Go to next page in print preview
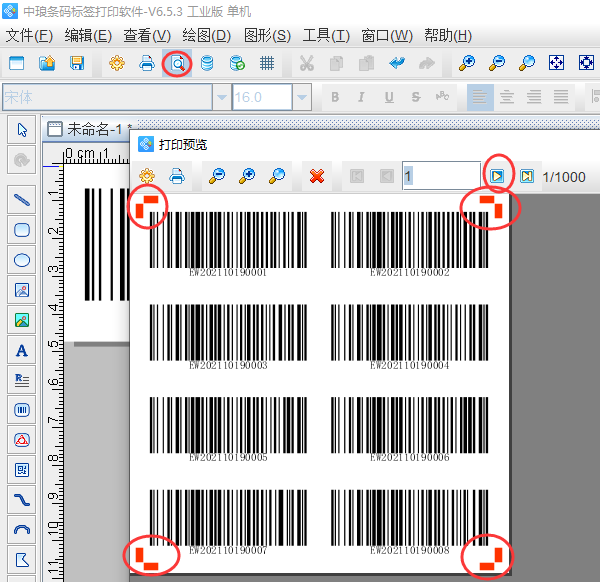This screenshot has height=582, width=600. (x=497, y=176)
